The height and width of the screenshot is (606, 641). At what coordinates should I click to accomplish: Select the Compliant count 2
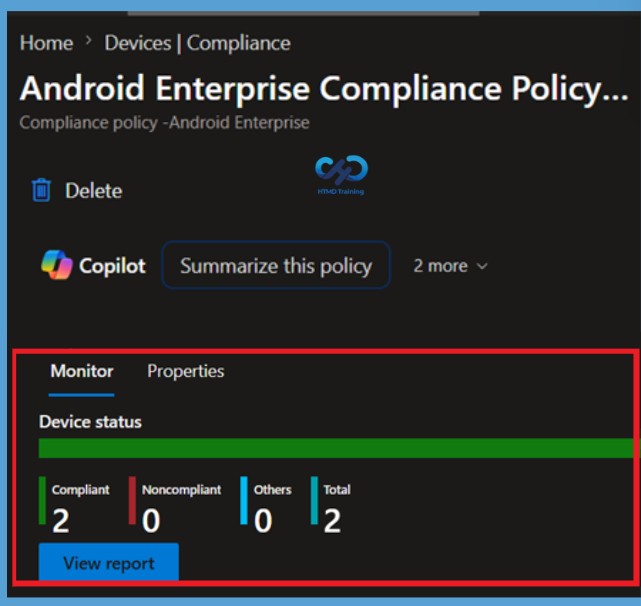(61, 521)
